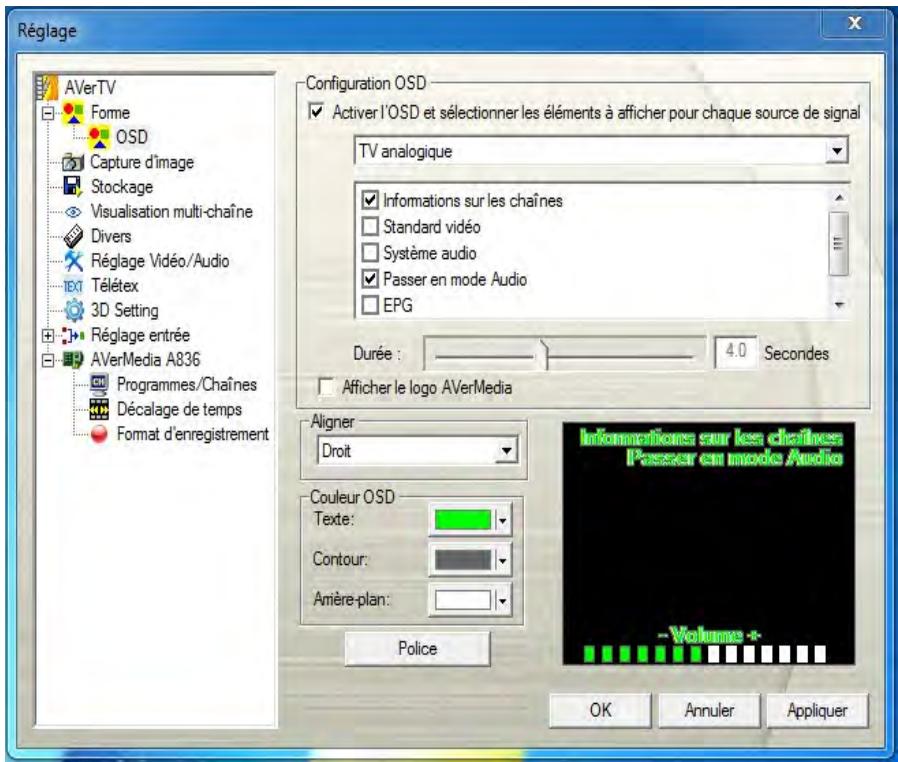Collapse the Forme tree node
The width and height of the screenshot is (898, 762).
pyautogui.click(x=48, y=113)
